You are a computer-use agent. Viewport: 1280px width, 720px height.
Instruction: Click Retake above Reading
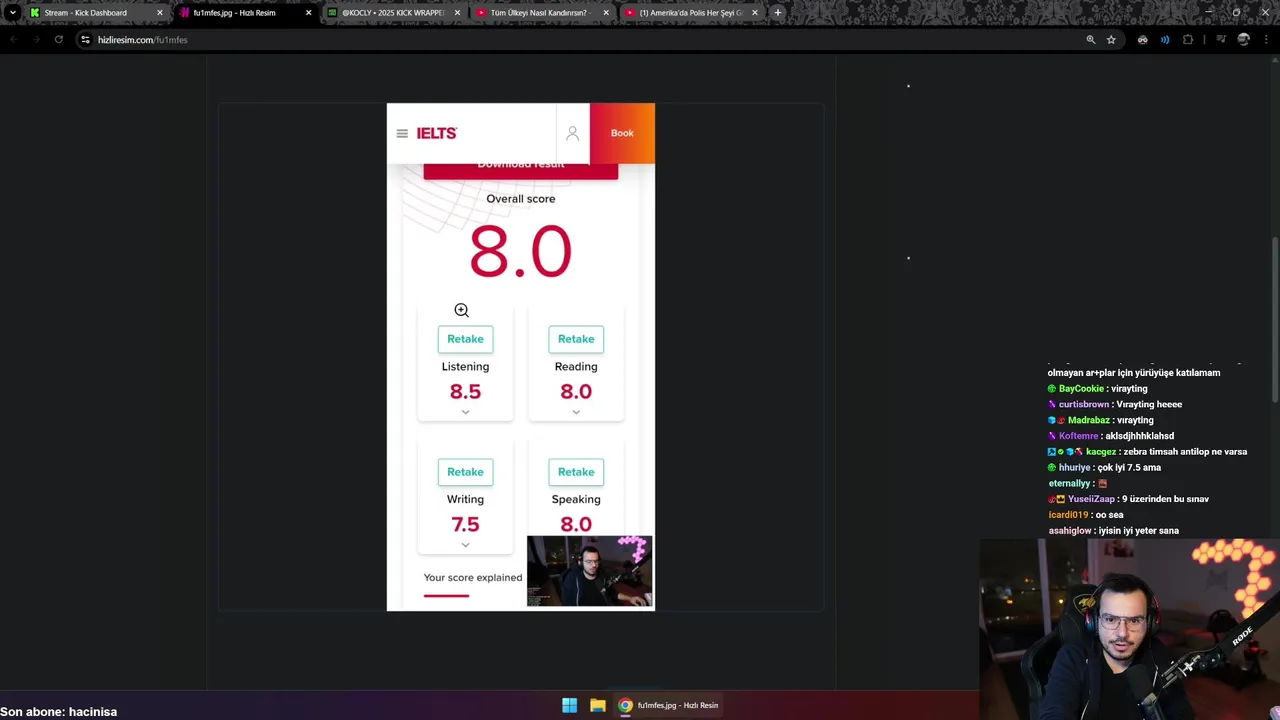576,339
